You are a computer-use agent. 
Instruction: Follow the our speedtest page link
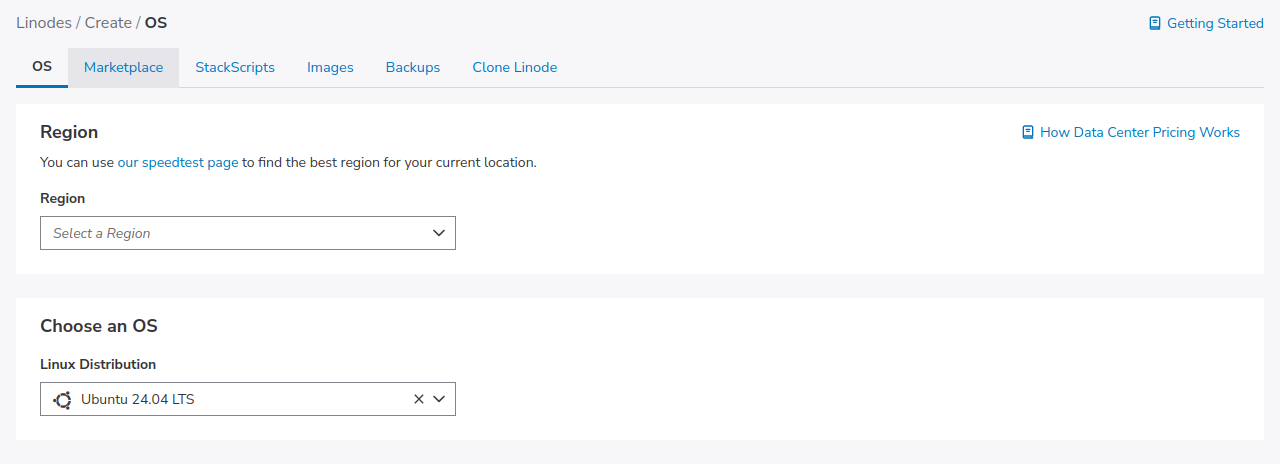[x=178, y=162]
